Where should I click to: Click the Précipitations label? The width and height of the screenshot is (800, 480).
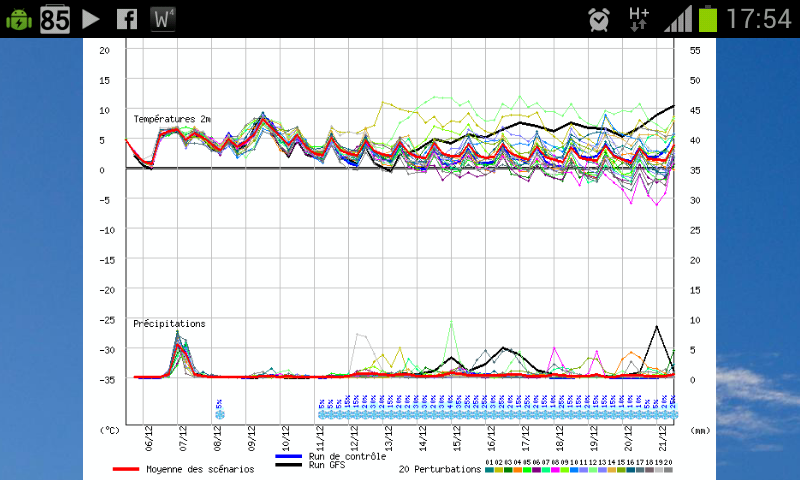pos(169,323)
